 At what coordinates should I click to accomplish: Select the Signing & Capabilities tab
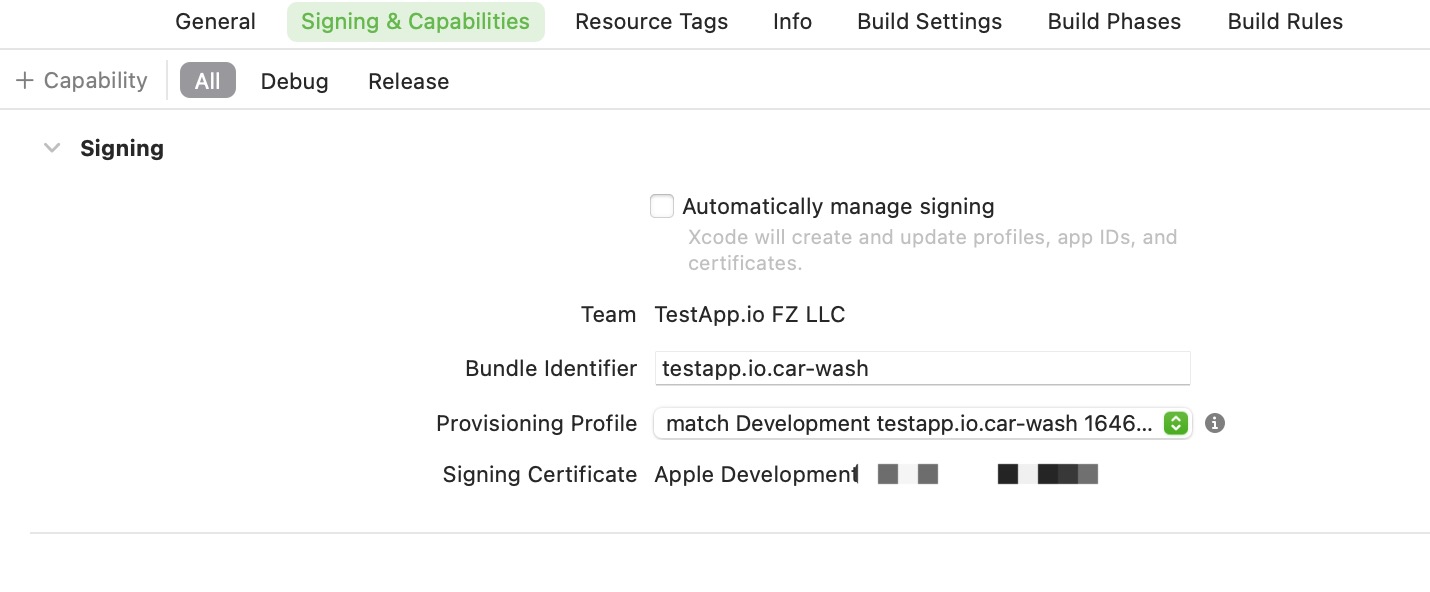(x=416, y=21)
